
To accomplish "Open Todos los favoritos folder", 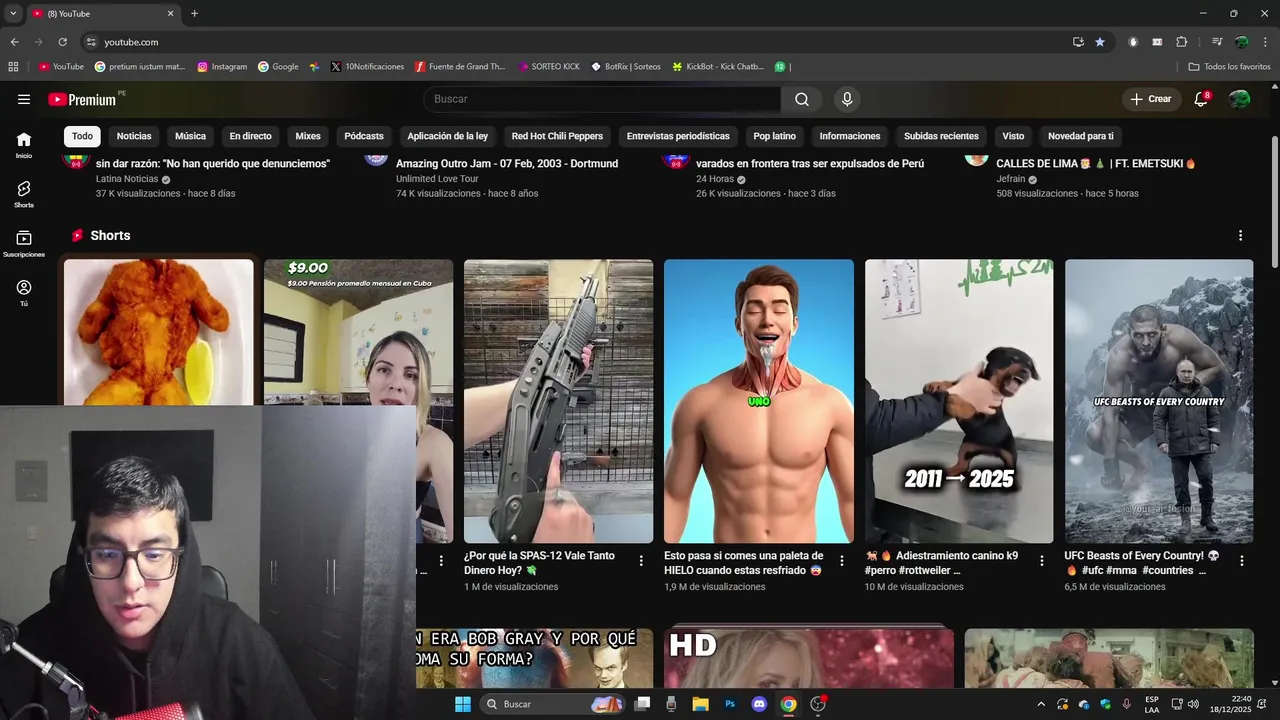I will [x=1229, y=67].
